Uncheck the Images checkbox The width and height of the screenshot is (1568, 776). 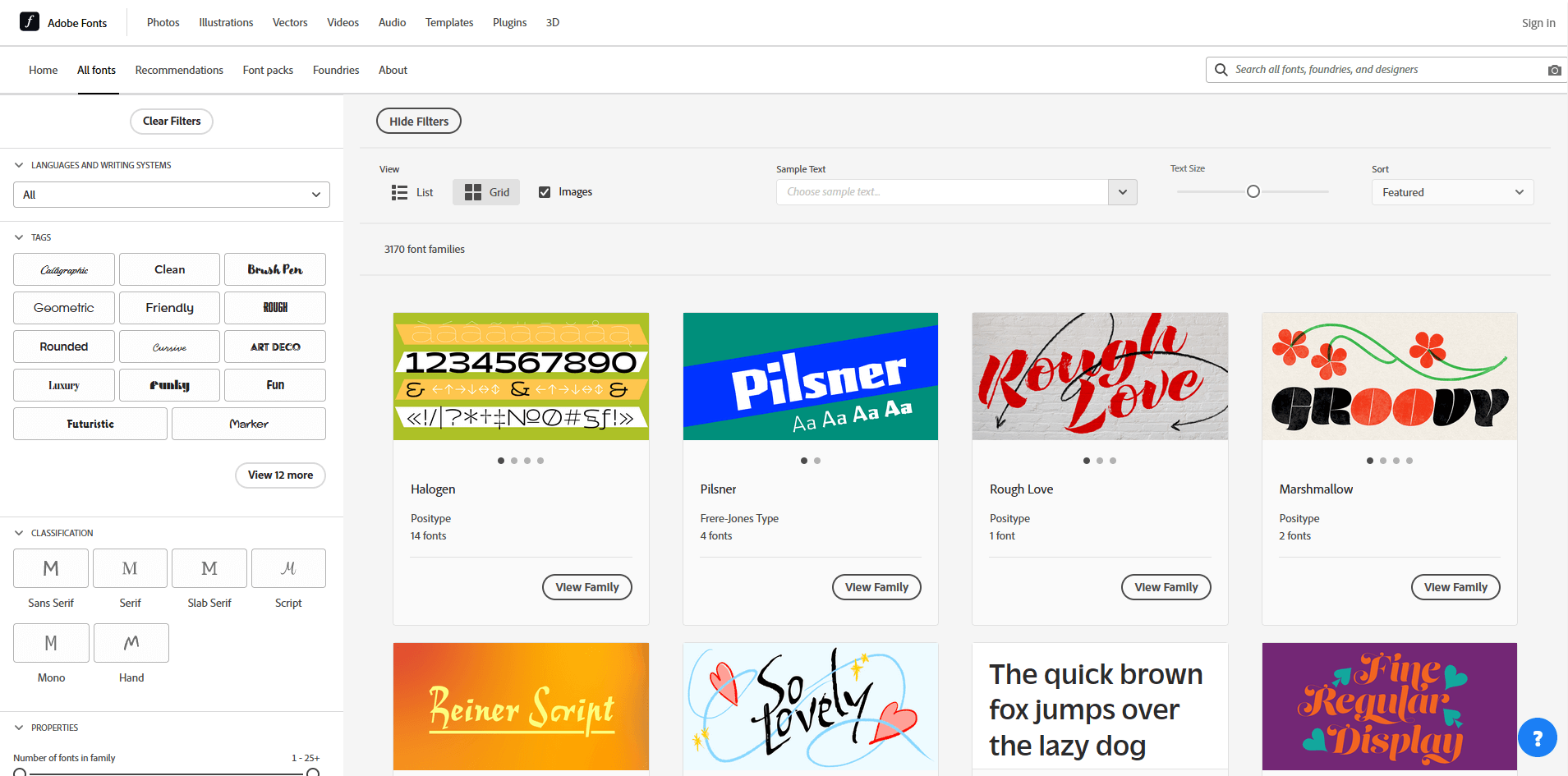pyautogui.click(x=545, y=191)
